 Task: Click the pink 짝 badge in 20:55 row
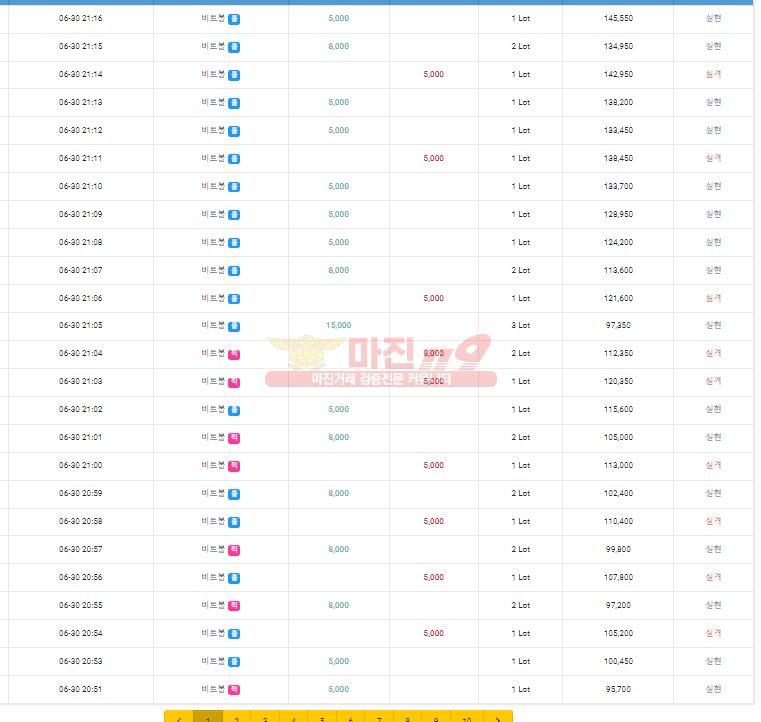234,606
